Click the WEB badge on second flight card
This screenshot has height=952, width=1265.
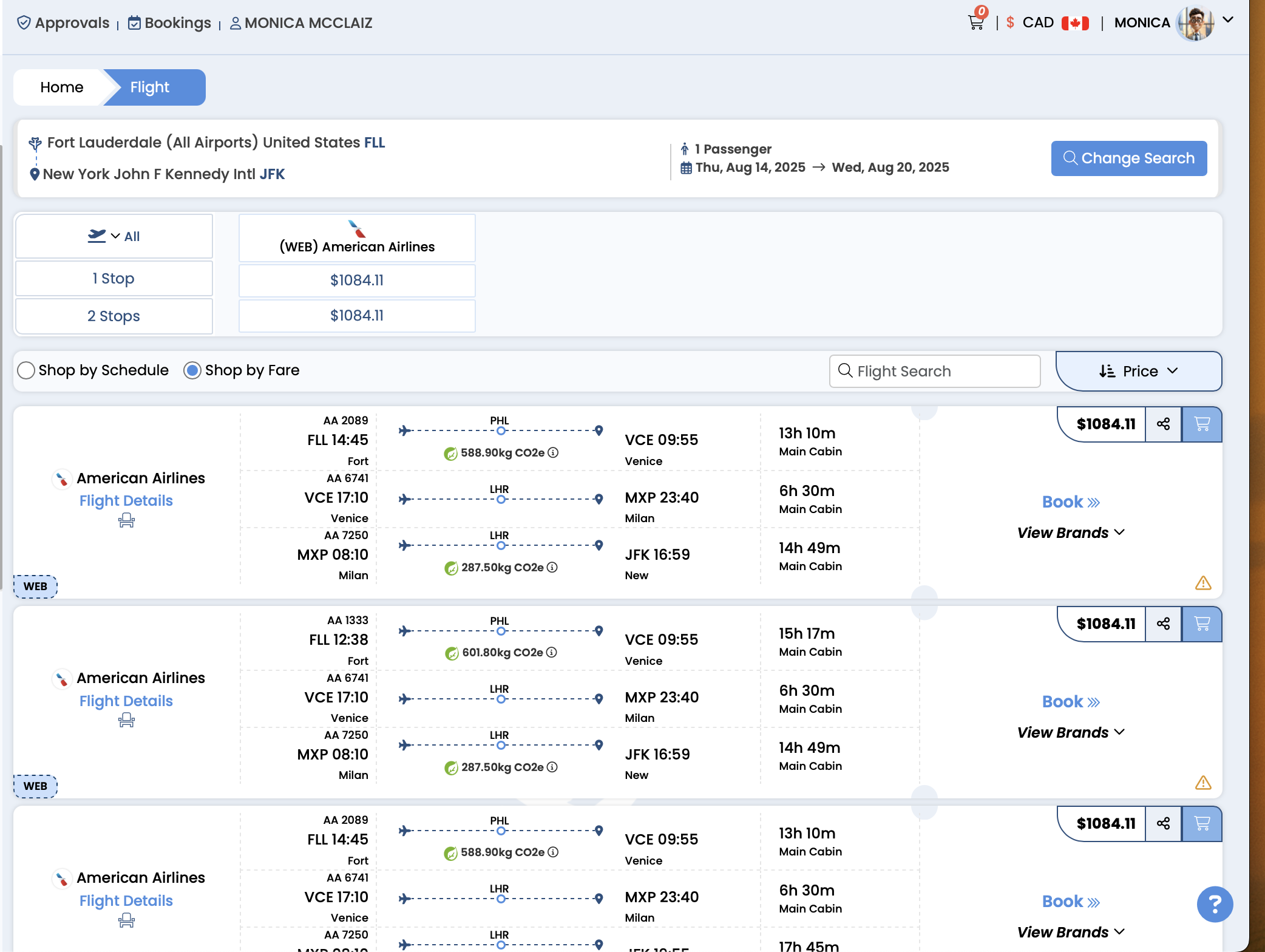click(35, 786)
